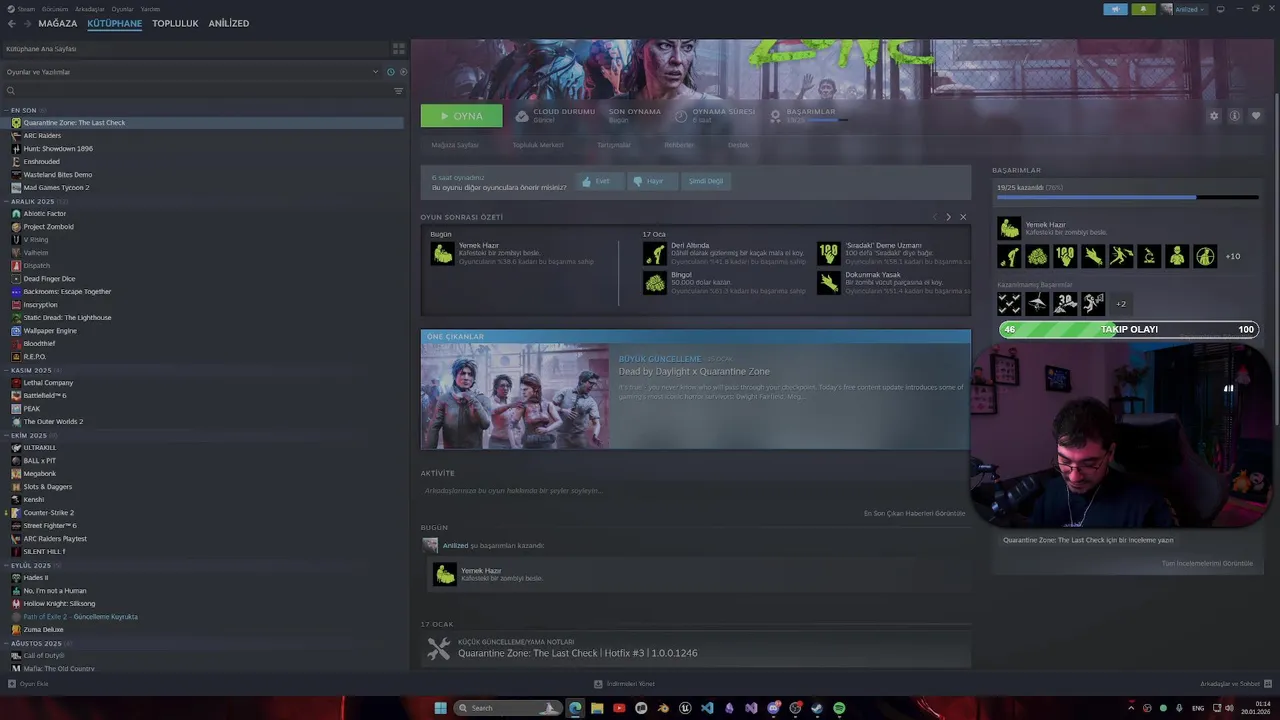Click the TAKİP OLAYI green progress bar

pos(1128,329)
